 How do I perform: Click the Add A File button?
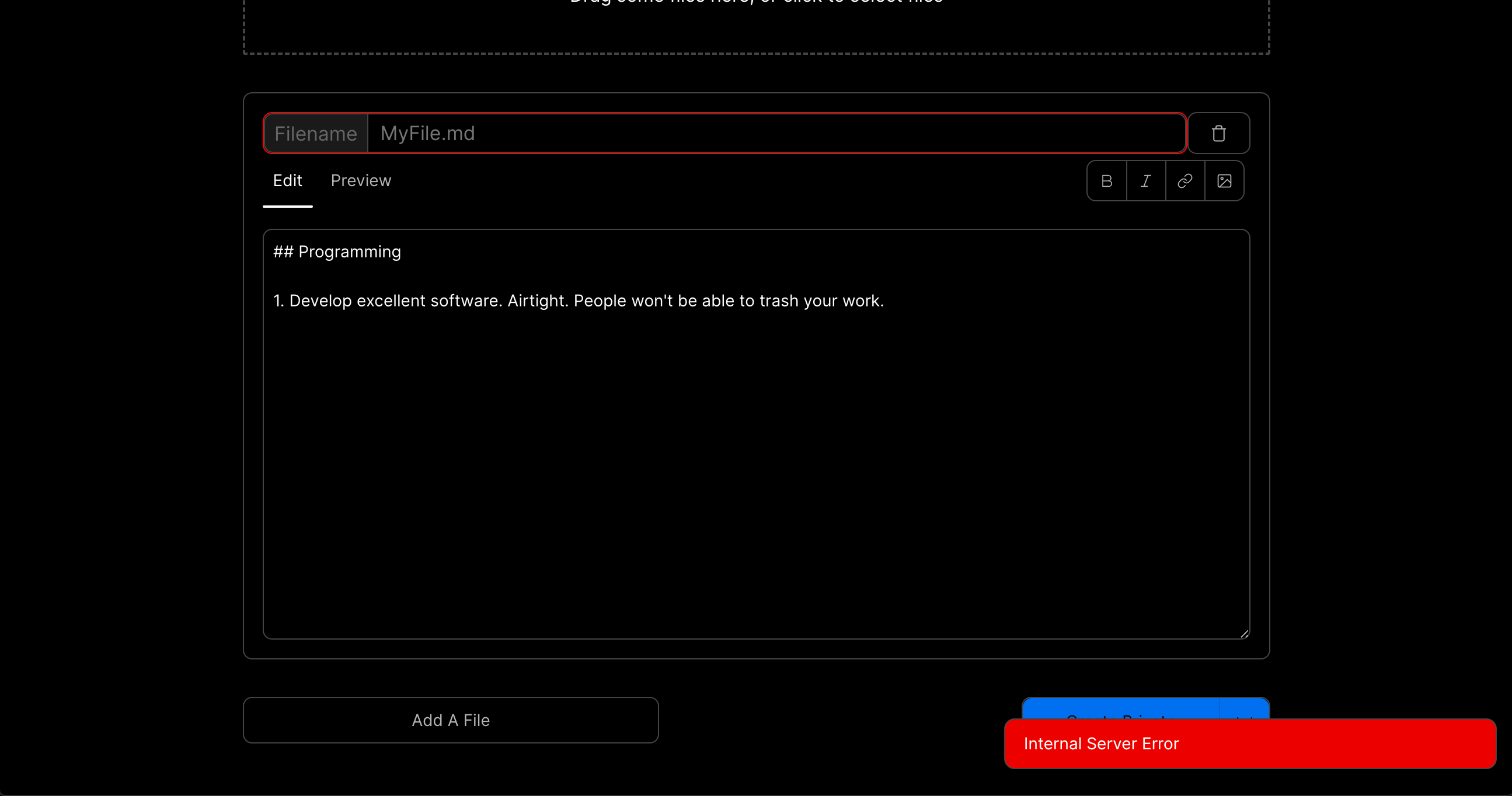[450, 720]
